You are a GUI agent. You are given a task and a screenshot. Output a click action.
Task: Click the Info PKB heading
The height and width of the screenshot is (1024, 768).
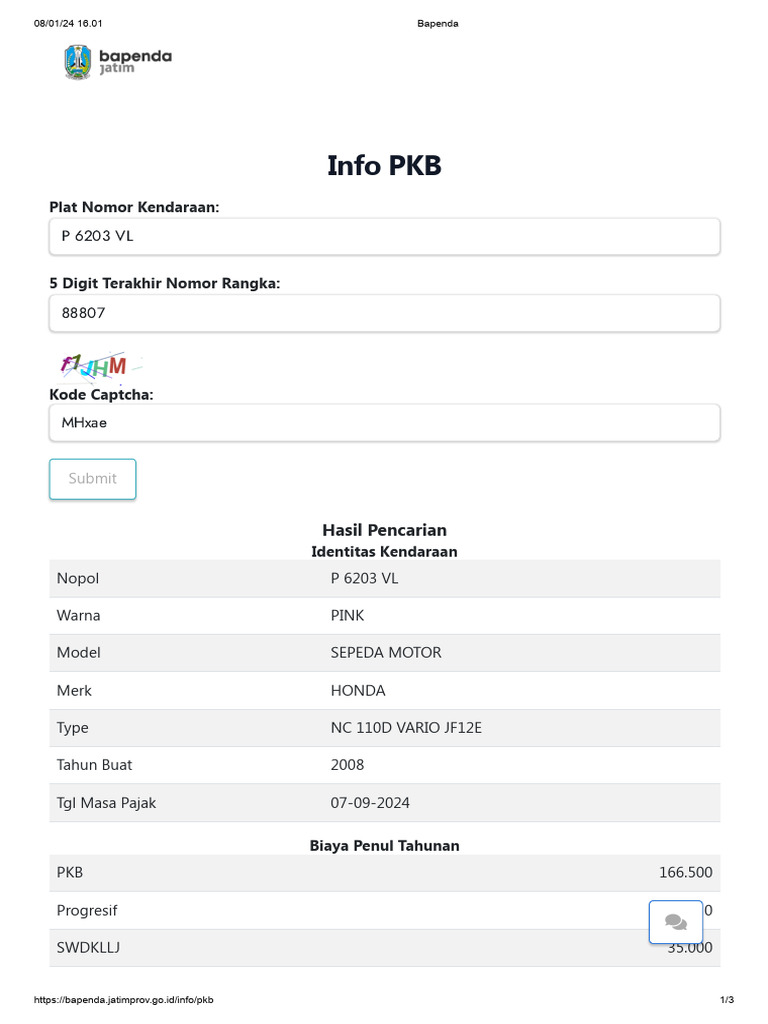click(384, 166)
